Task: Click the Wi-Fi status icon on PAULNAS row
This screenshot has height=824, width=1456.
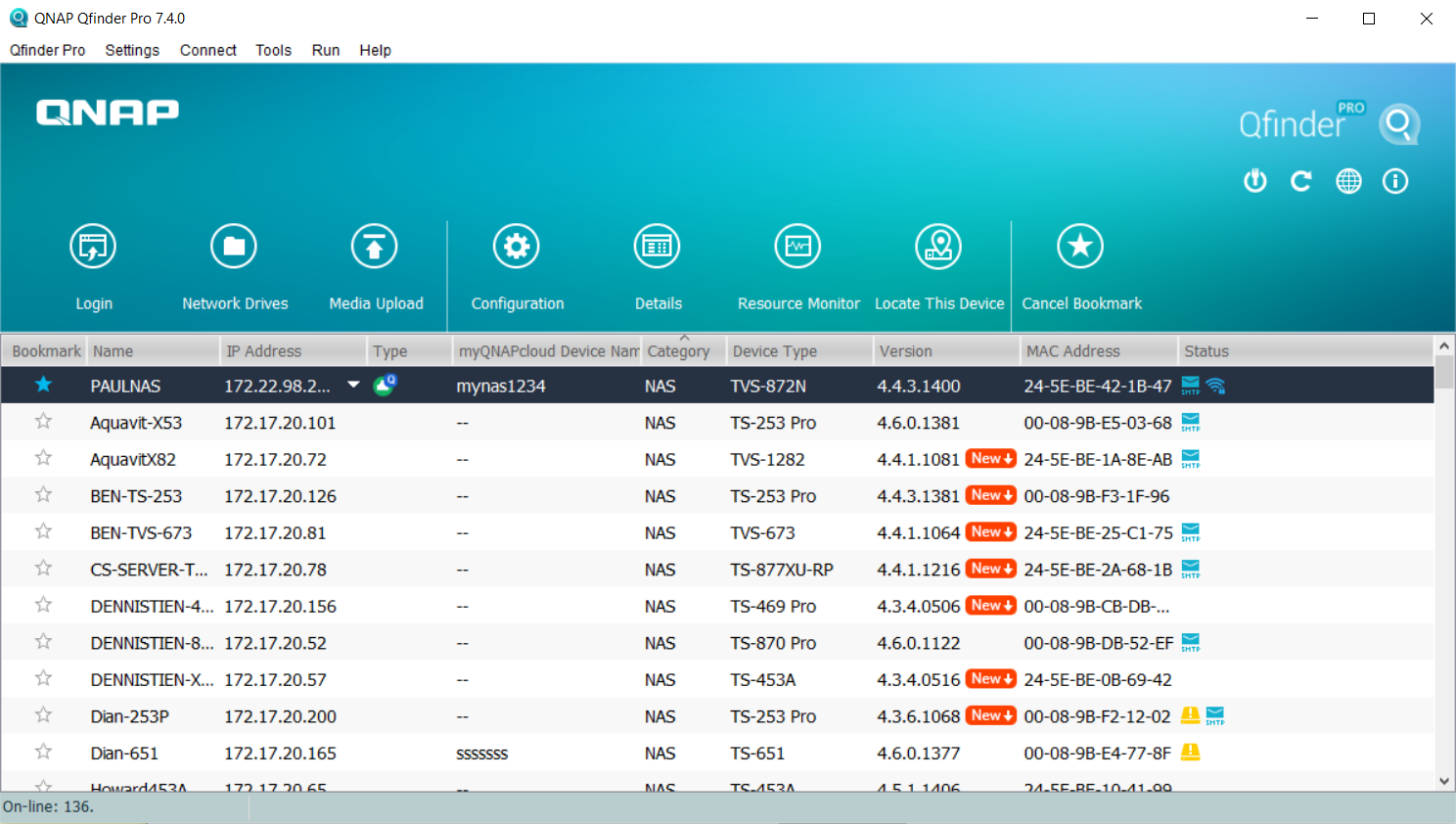Action: point(1215,386)
